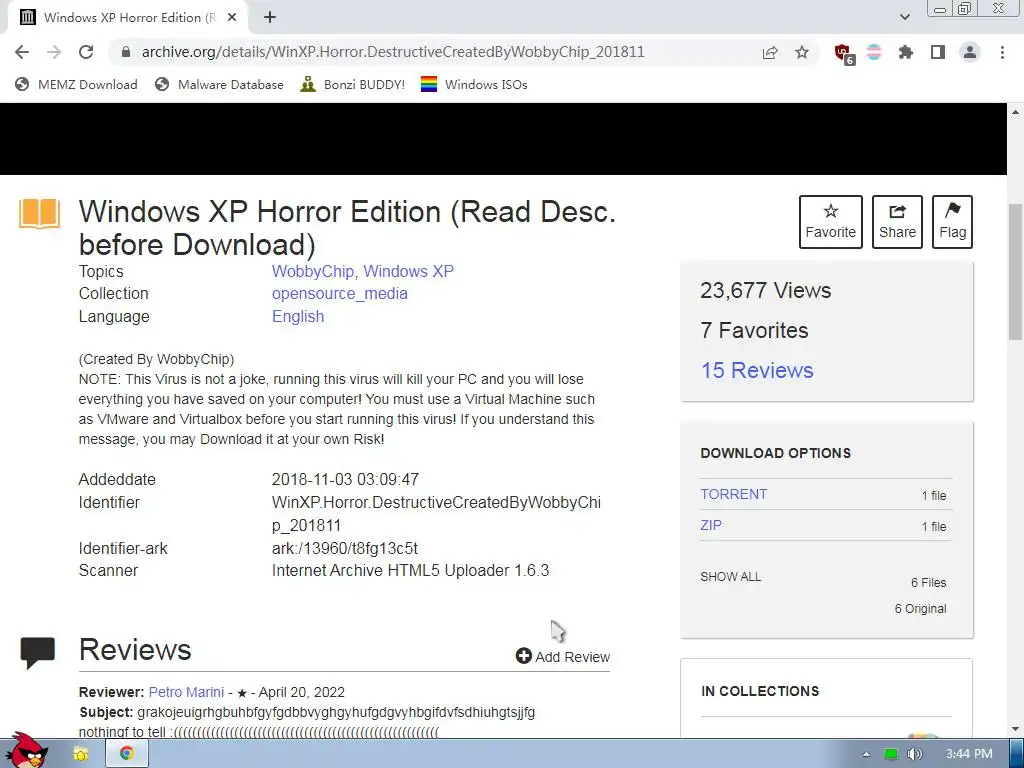Image resolution: width=1024 pixels, height=768 pixels.
Task: Open the Chrome profile avatar
Action: tap(970, 52)
